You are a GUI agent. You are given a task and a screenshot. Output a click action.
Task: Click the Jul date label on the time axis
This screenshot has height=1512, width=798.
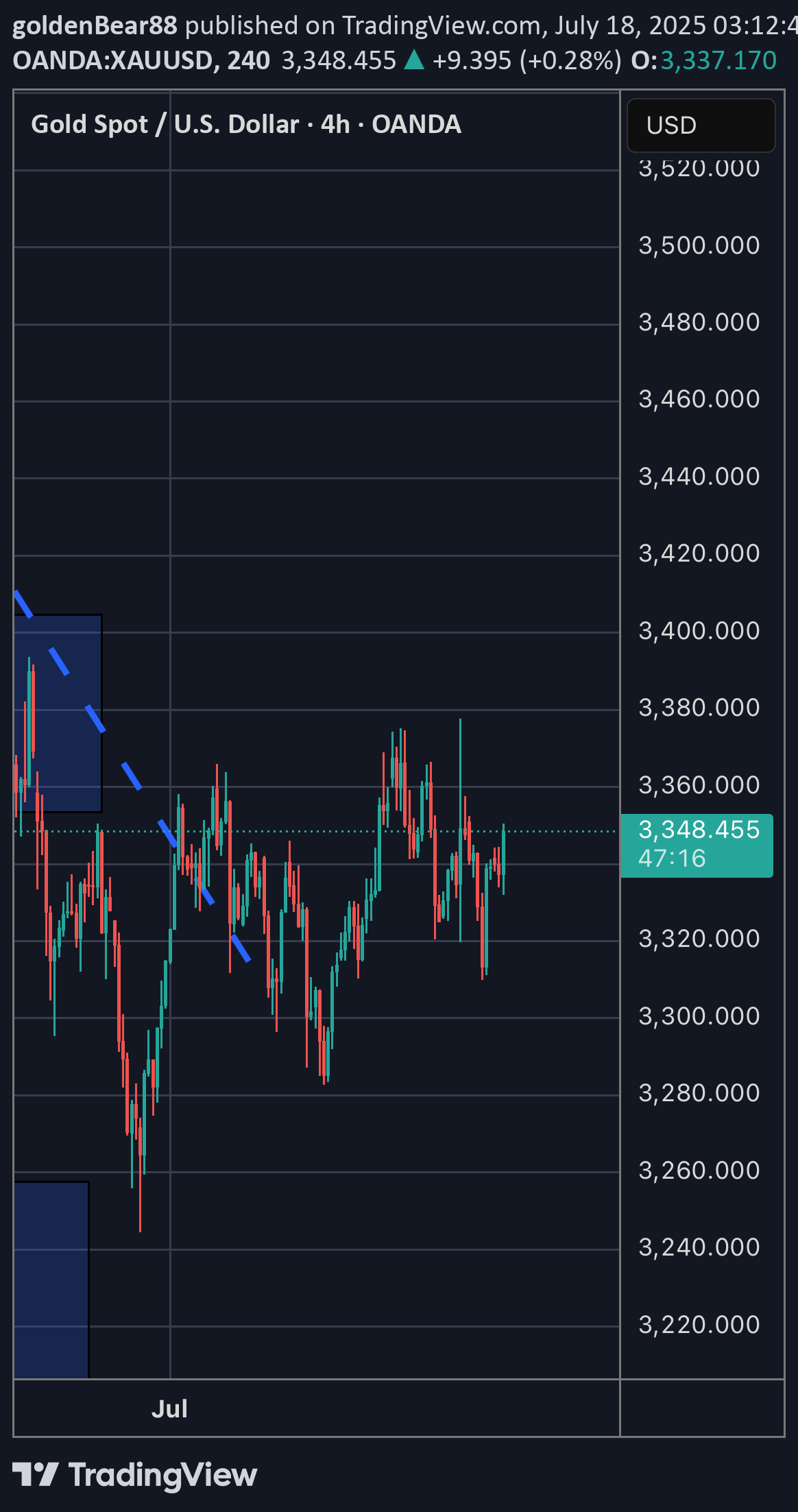point(169,1408)
